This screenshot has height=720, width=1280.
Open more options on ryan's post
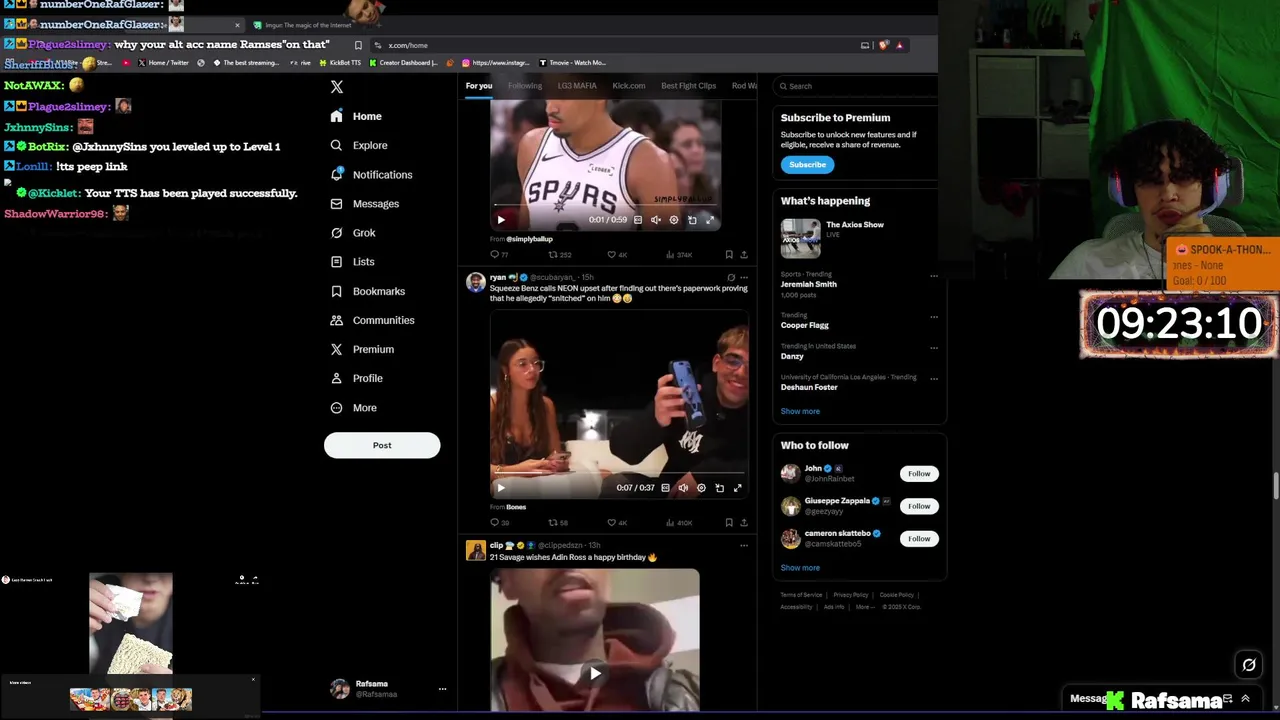coord(743,277)
